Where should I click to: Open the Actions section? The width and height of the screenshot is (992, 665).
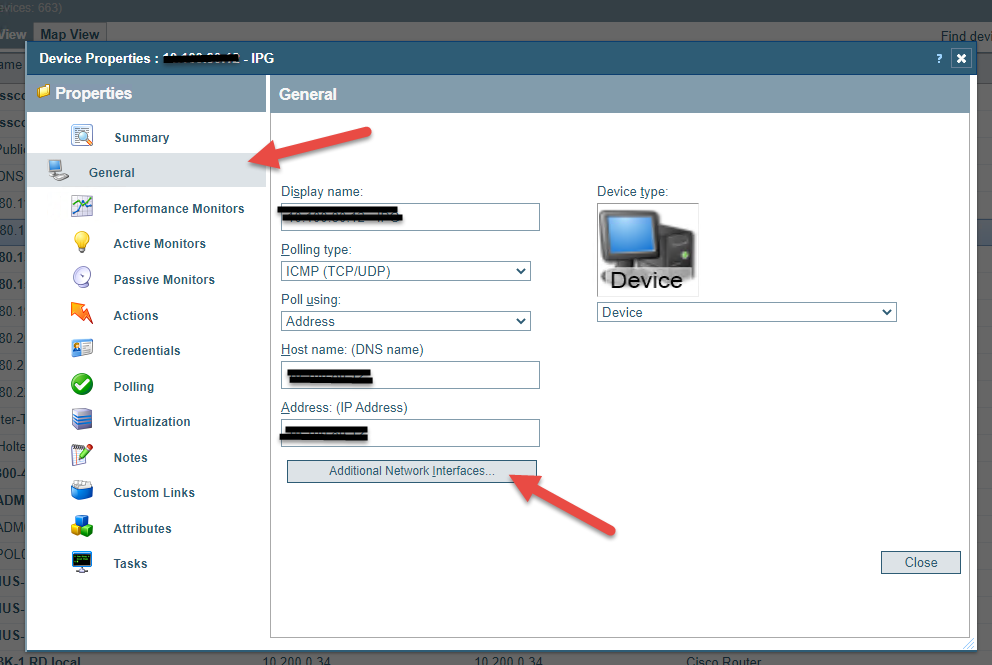[x=135, y=315]
